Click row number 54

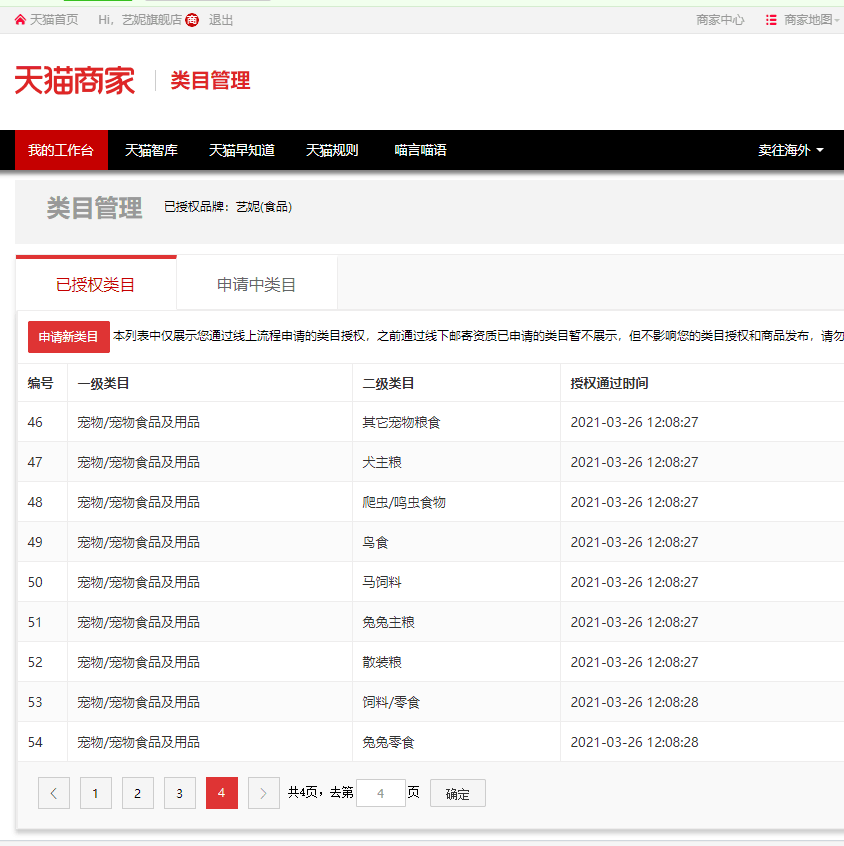click(35, 742)
